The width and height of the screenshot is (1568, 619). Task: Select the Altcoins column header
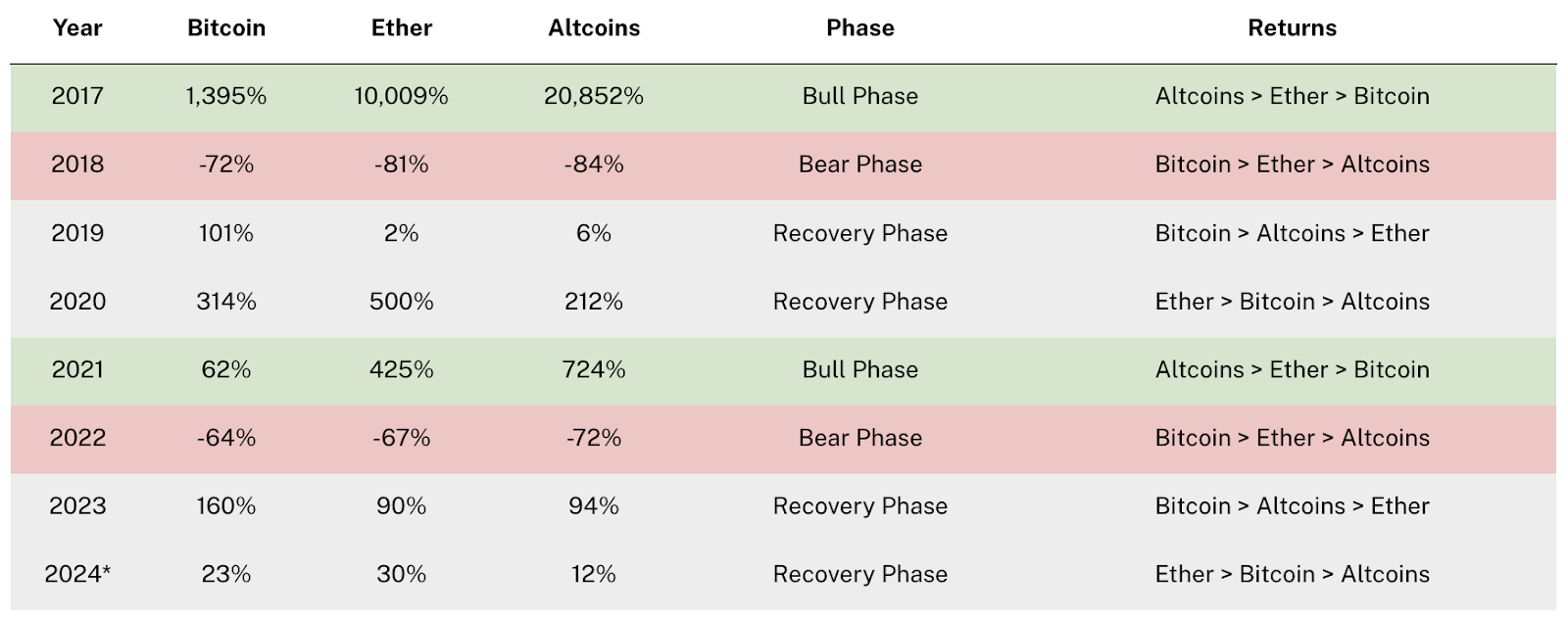[x=594, y=27]
